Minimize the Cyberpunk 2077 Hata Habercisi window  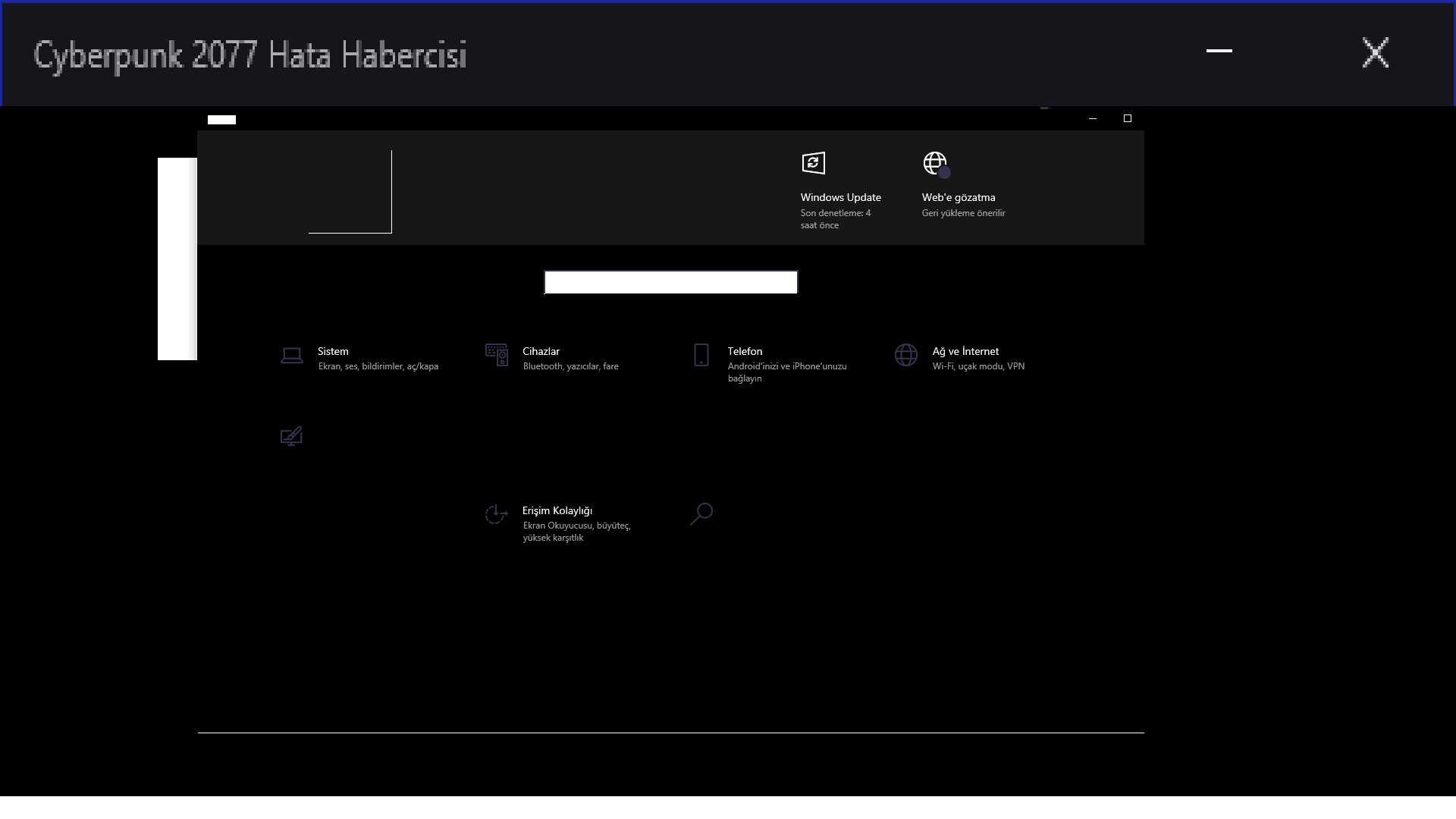(x=1219, y=52)
